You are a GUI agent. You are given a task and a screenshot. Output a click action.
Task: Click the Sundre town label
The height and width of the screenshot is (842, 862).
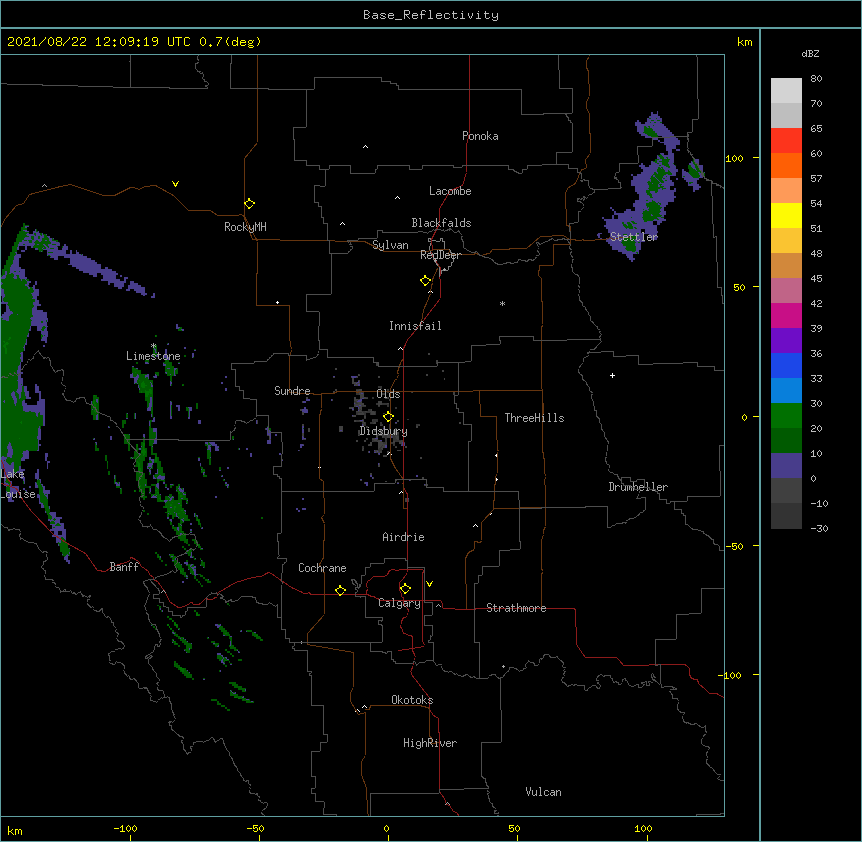(292, 391)
